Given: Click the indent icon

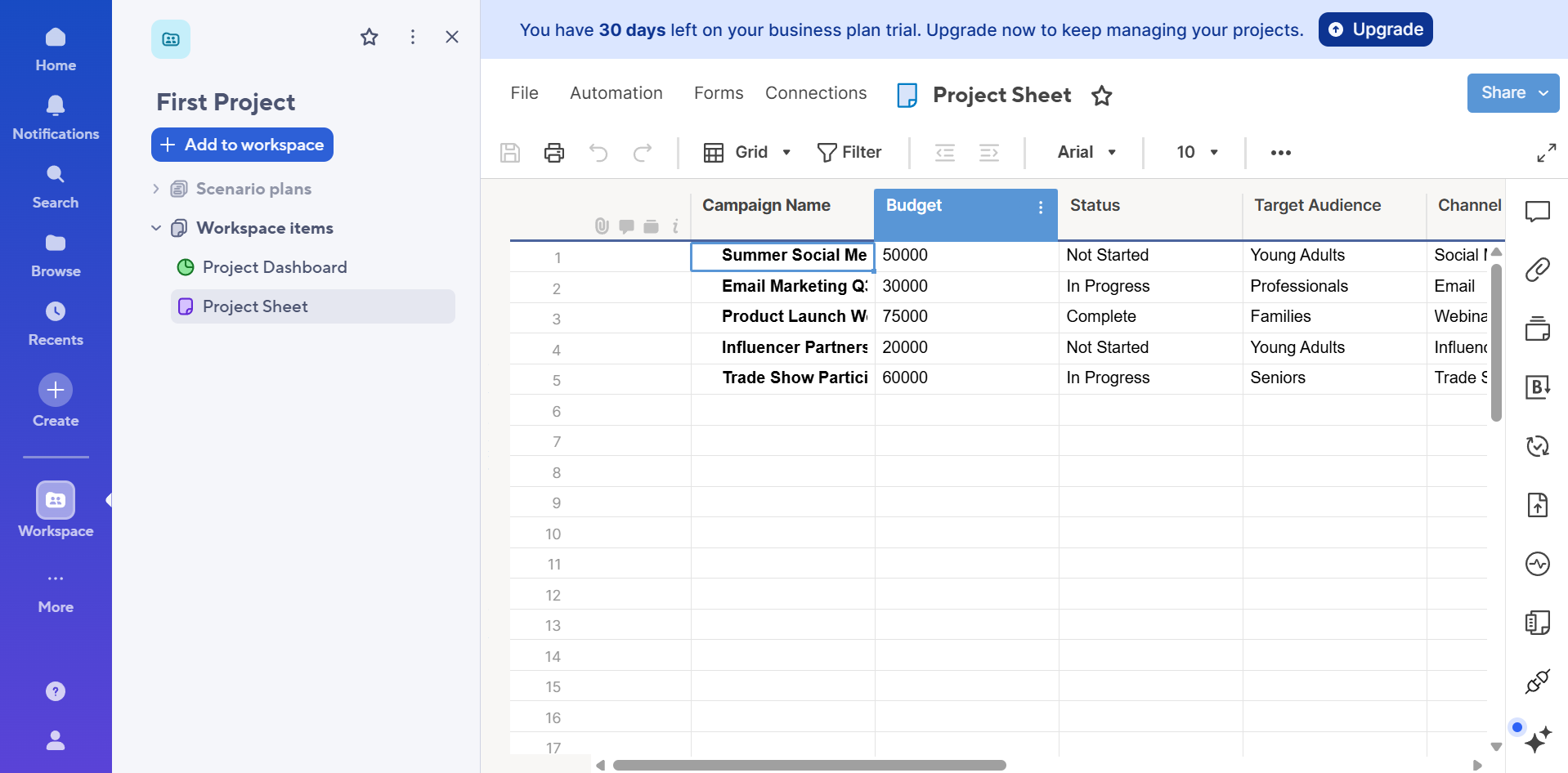Looking at the screenshot, I should click(989, 153).
